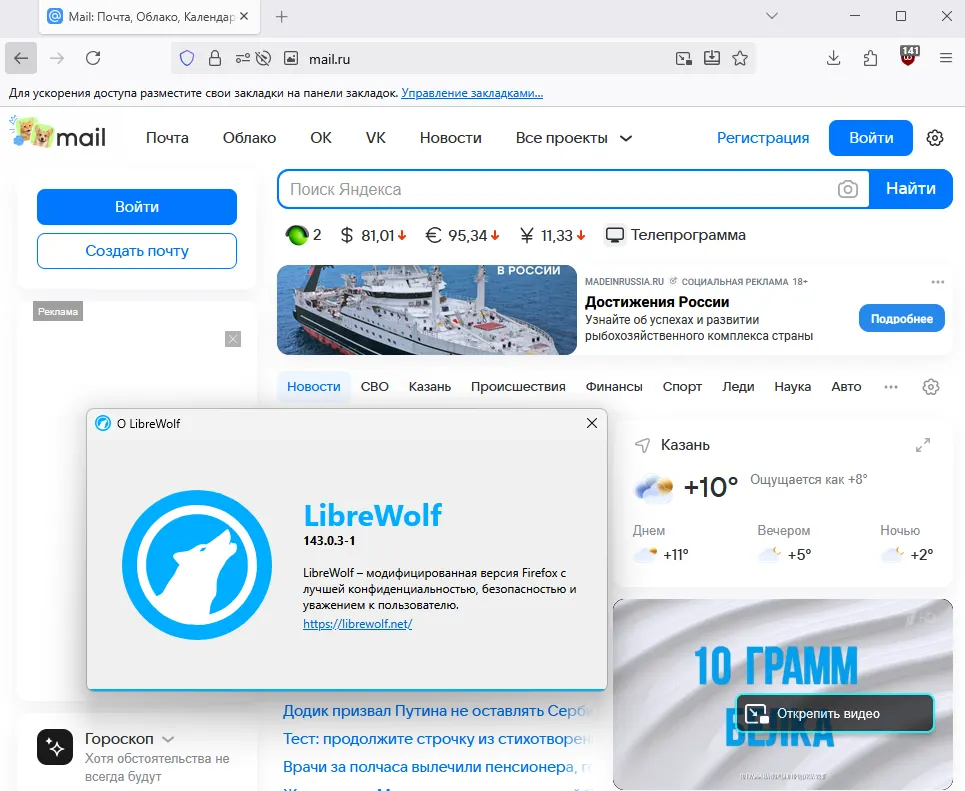Expand the Гороскоп chevron dropdown

click(x=168, y=739)
